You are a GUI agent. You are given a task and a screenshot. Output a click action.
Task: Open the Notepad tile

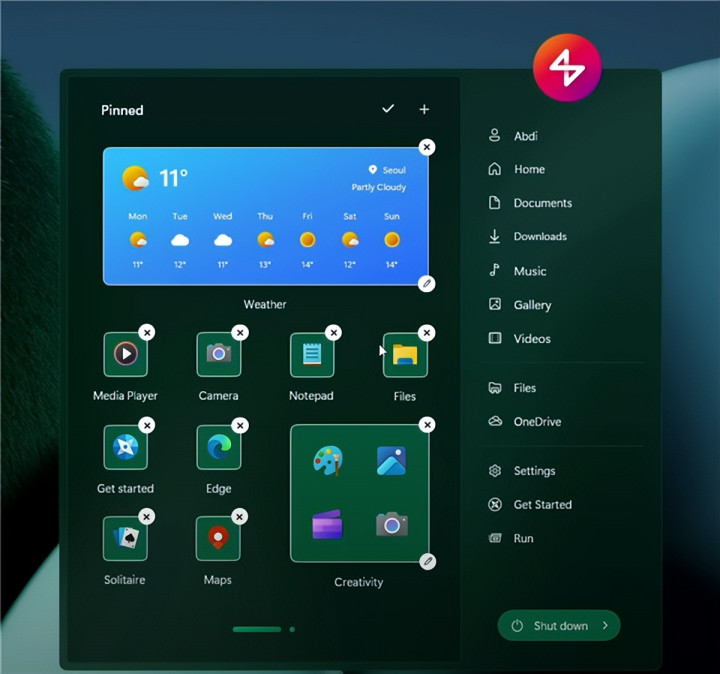coord(312,354)
